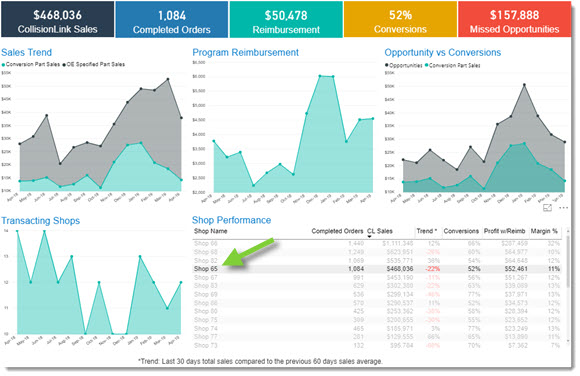Open Focus mode icon above Shop Performance

[547, 208]
